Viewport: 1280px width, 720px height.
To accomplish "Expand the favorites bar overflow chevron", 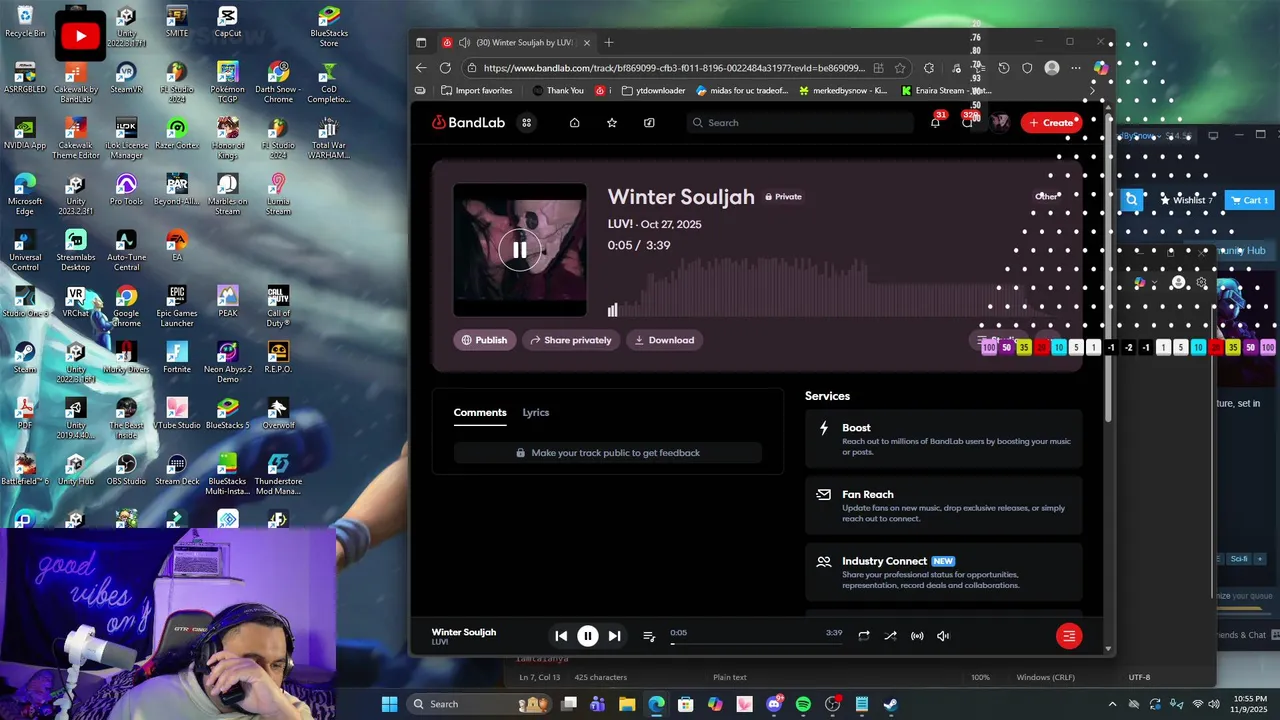I will (1092, 91).
